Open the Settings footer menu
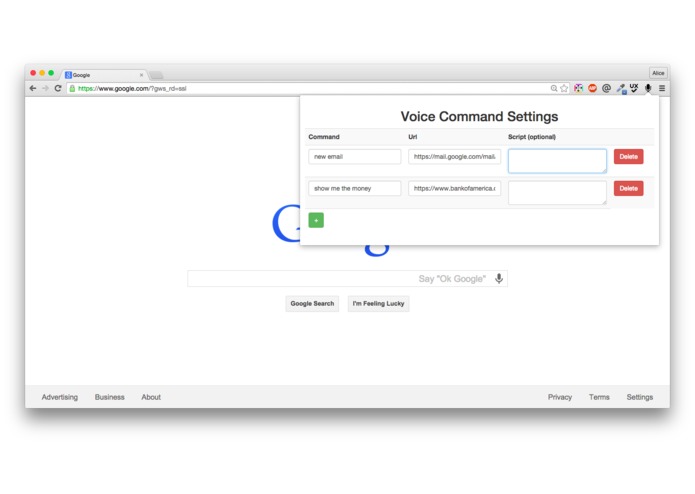 coord(640,397)
